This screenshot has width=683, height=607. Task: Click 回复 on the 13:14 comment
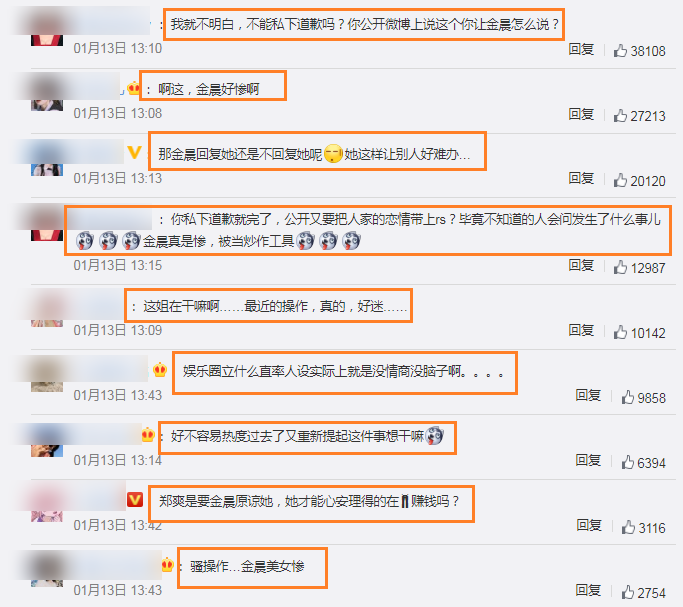coord(588,460)
